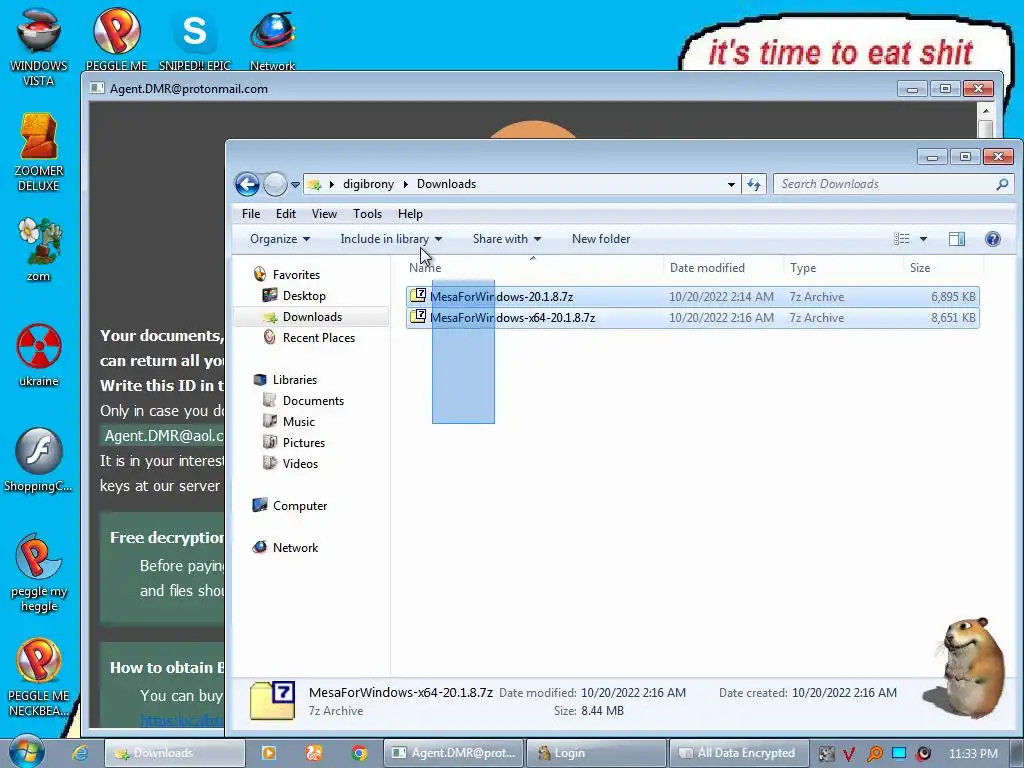Click digibrony in the address path
Image resolution: width=1024 pixels, height=768 pixels.
click(x=368, y=184)
